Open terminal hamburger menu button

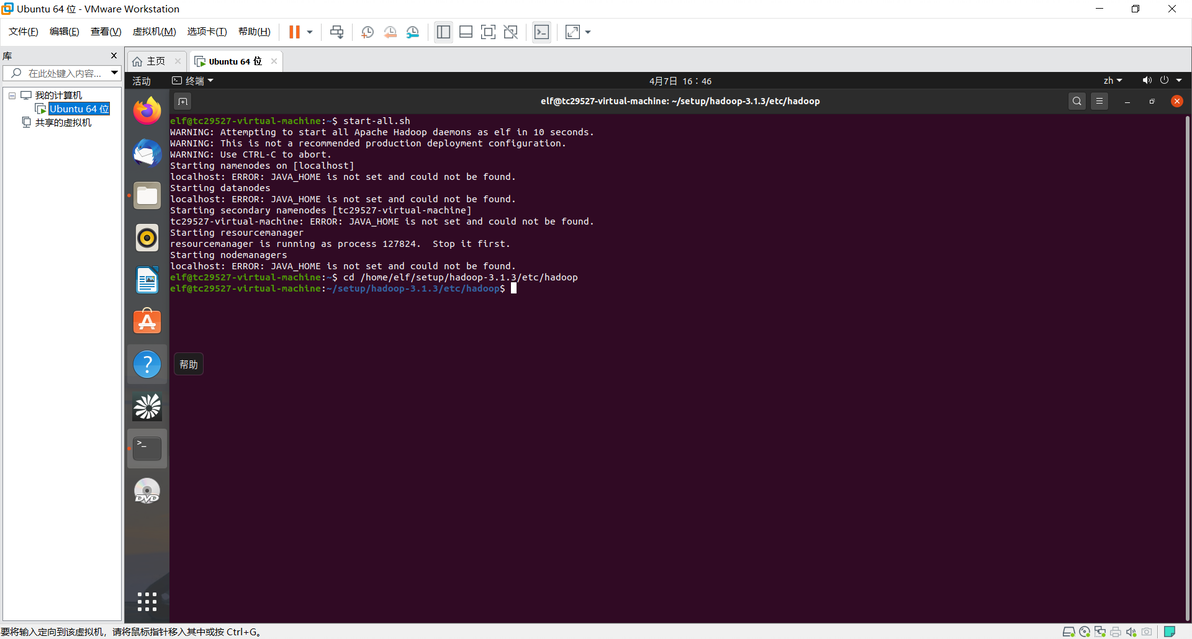(1099, 101)
